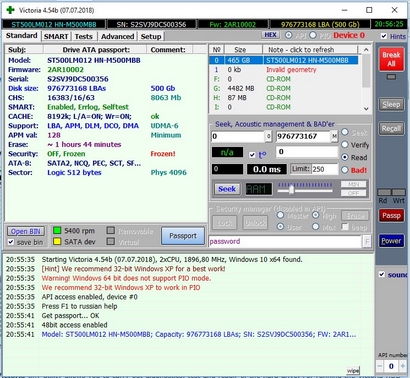Screen dimensions: 410x378
Task: Switch to the SMART tab
Action: pyautogui.click(x=56, y=36)
